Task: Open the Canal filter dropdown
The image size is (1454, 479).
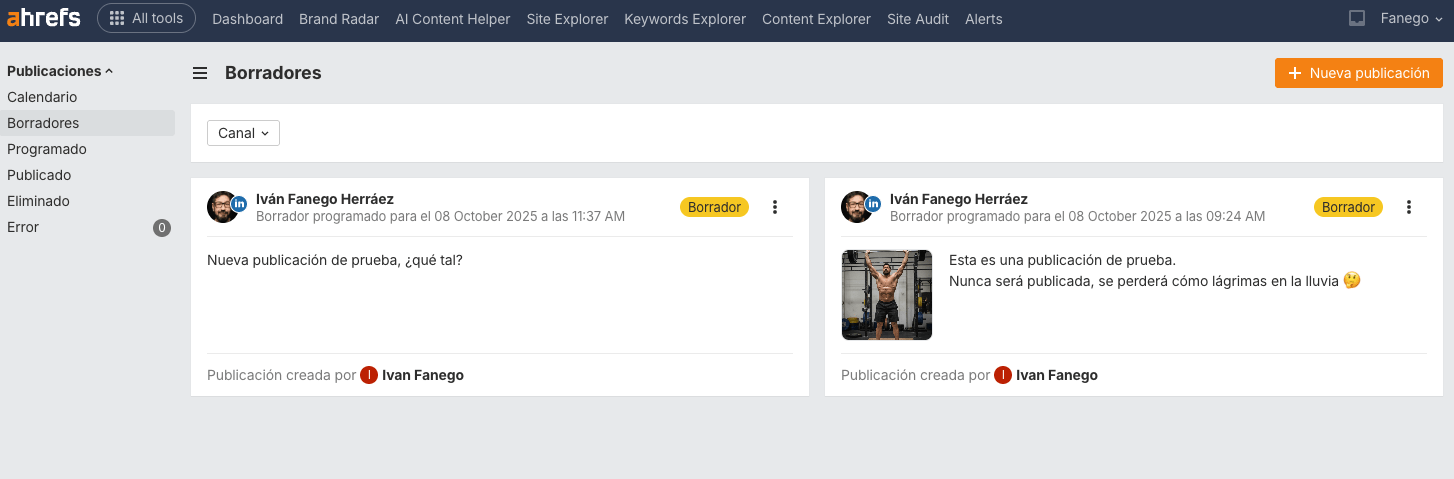Action: [243, 133]
